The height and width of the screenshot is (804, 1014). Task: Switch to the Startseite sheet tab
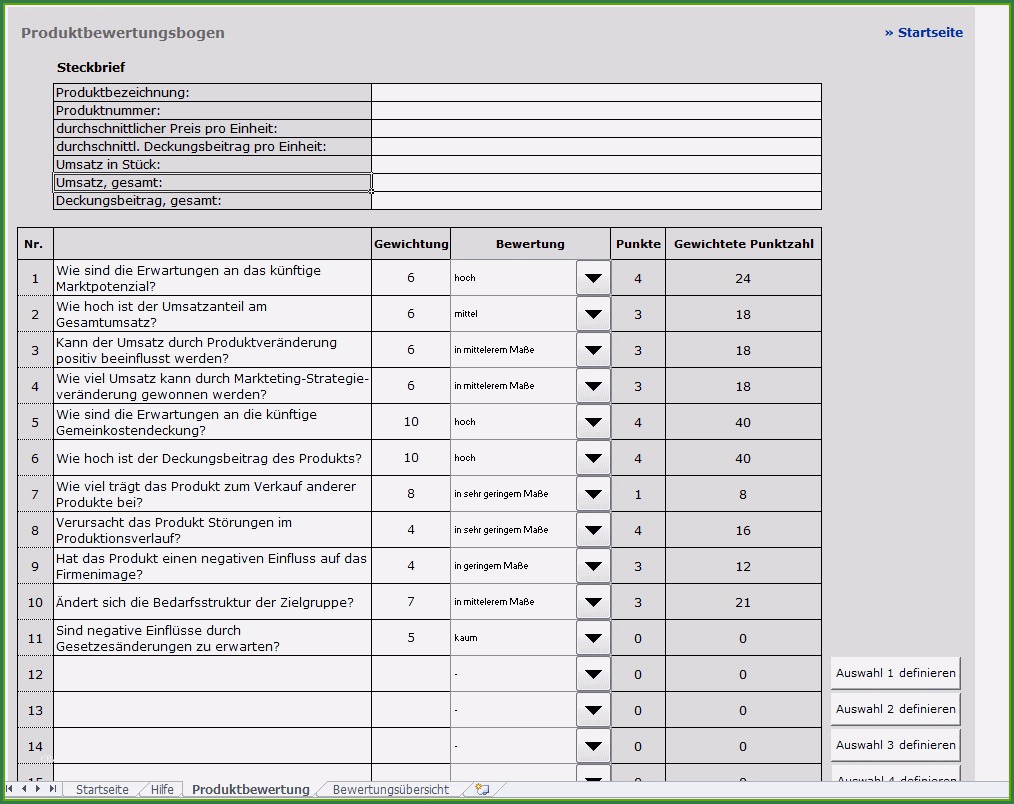click(102, 789)
